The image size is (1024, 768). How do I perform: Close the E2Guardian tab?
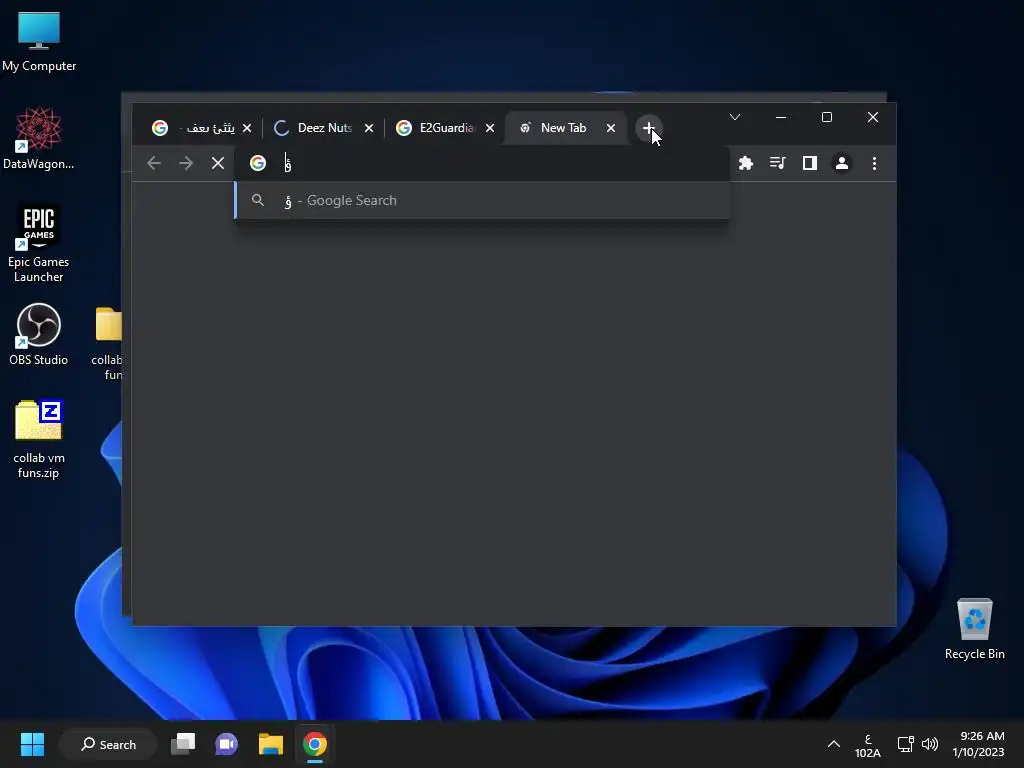490,128
